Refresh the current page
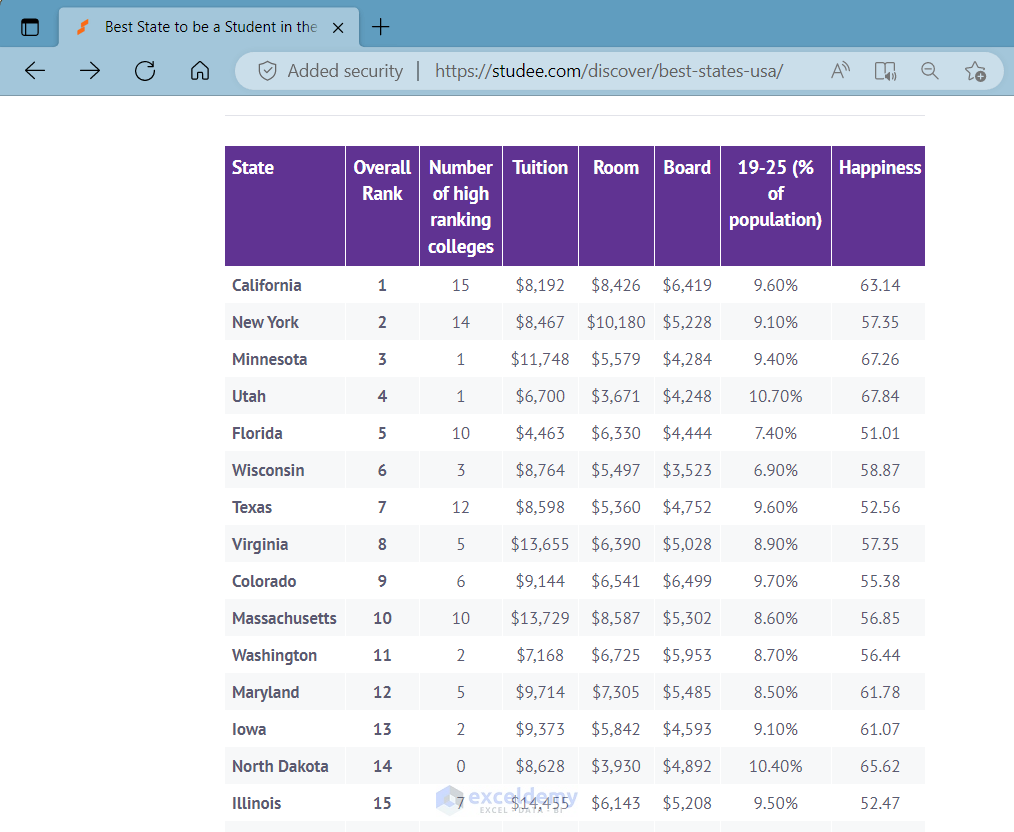Image resolution: width=1014 pixels, height=832 pixels. point(145,71)
